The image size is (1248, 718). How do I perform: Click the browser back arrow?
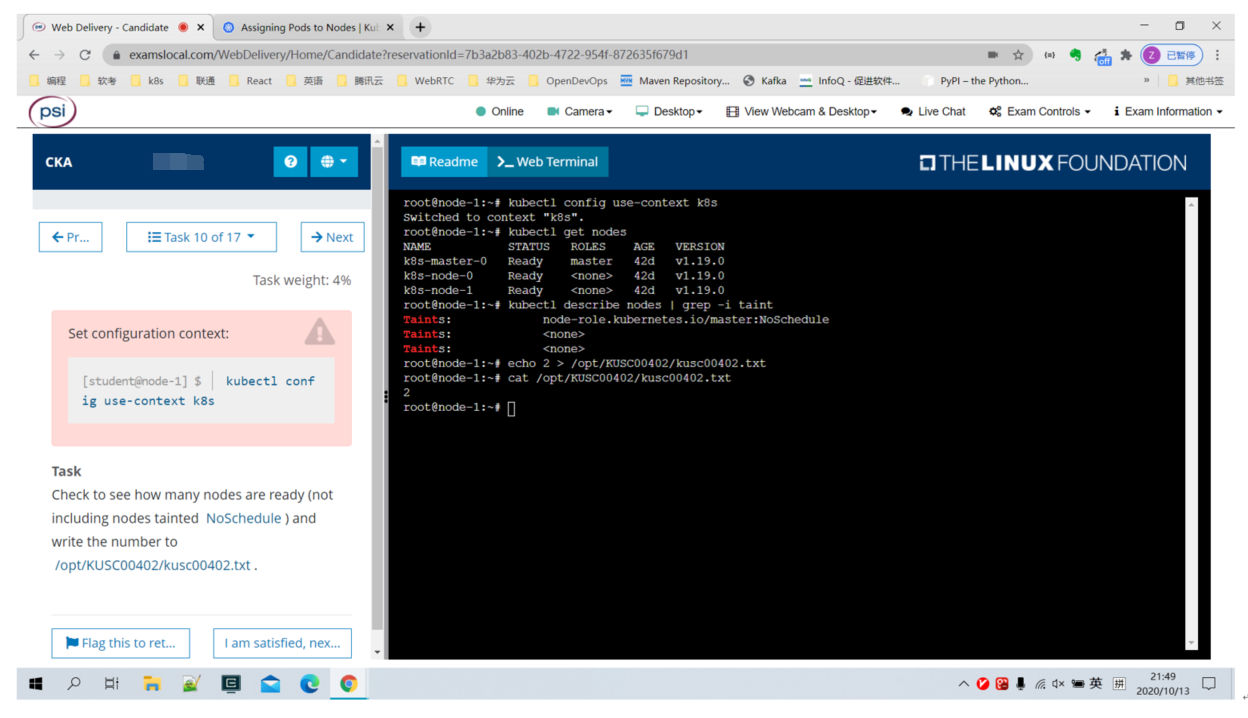(34, 55)
